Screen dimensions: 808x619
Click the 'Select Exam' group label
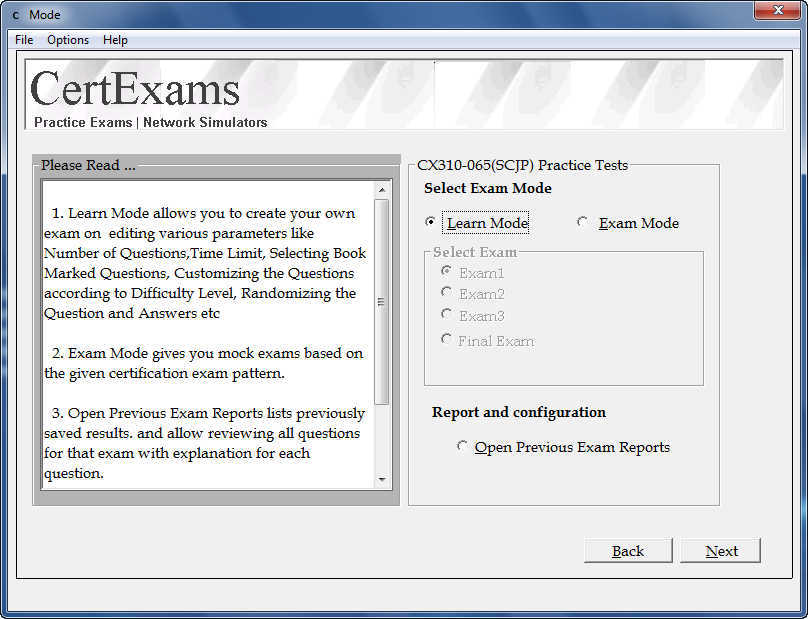point(475,252)
